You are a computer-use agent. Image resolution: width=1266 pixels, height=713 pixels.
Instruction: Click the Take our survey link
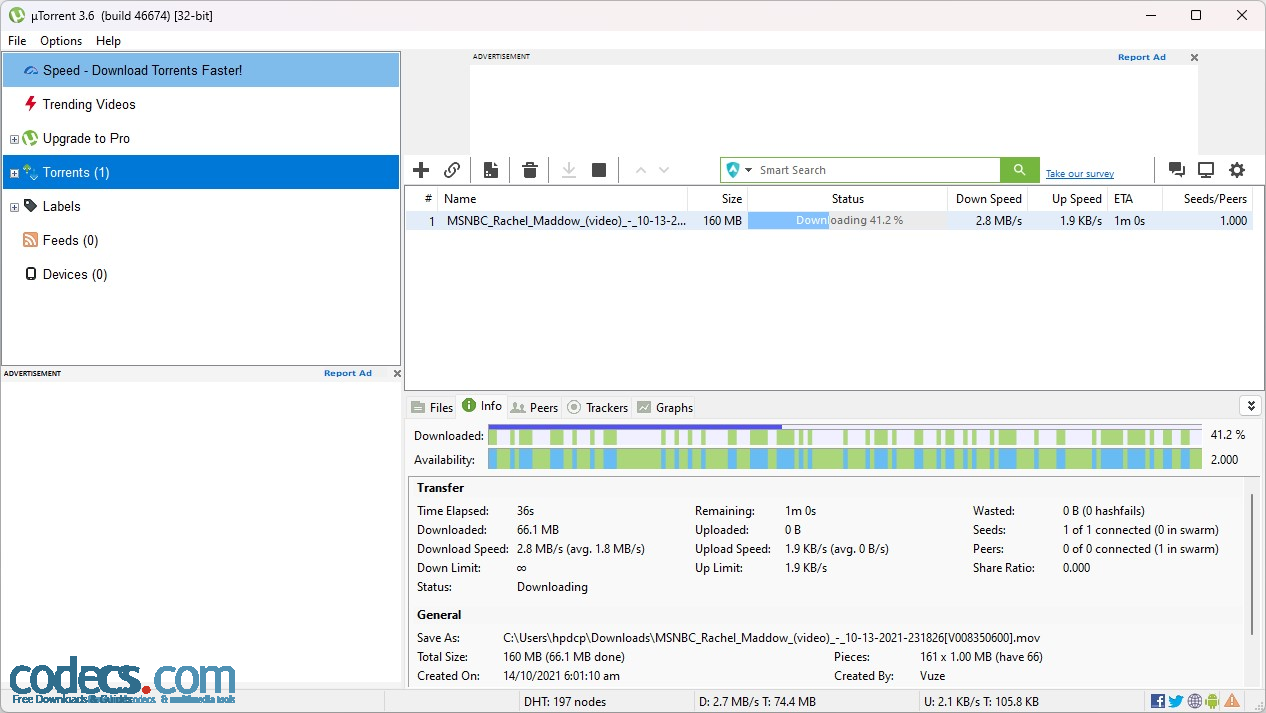(1080, 174)
